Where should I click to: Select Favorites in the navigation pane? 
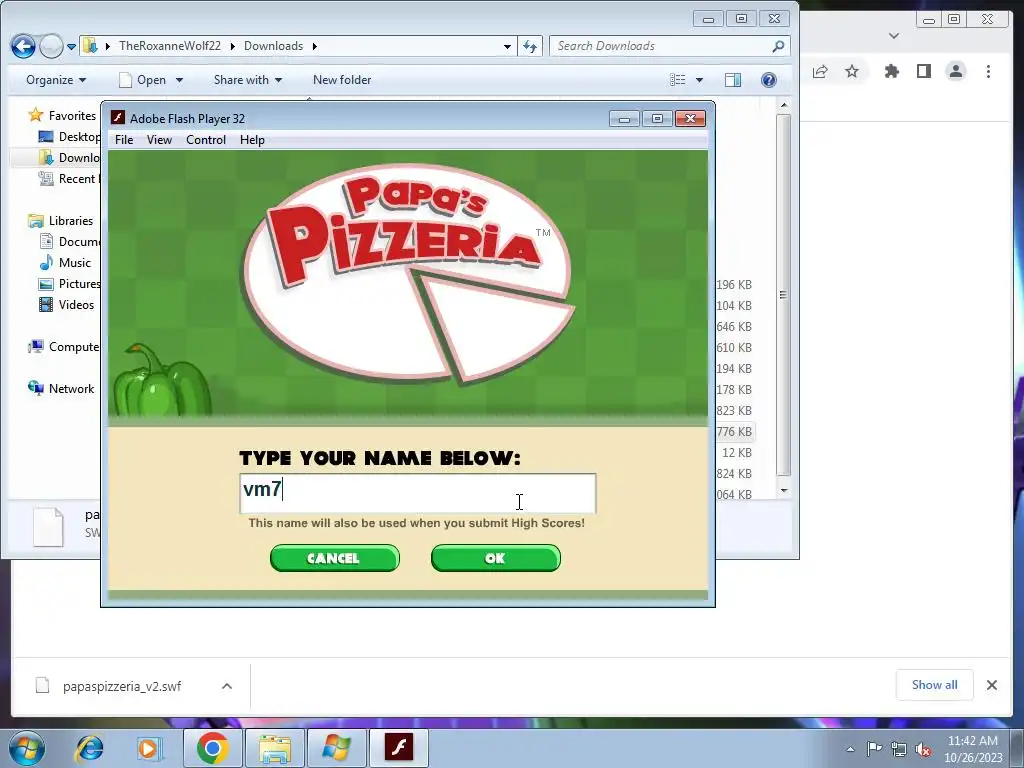tap(64, 116)
